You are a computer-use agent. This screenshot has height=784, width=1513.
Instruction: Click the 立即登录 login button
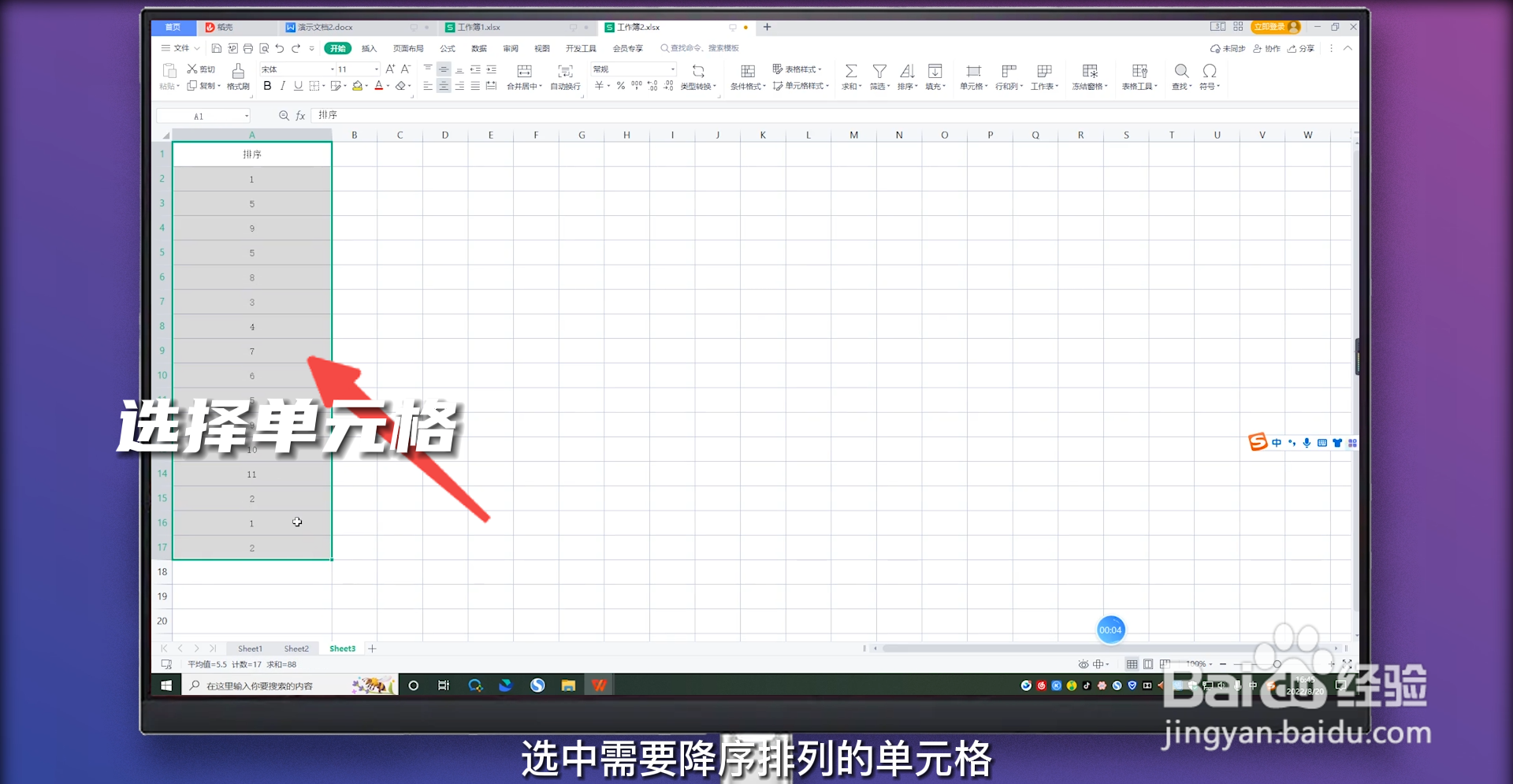click(1273, 26)
